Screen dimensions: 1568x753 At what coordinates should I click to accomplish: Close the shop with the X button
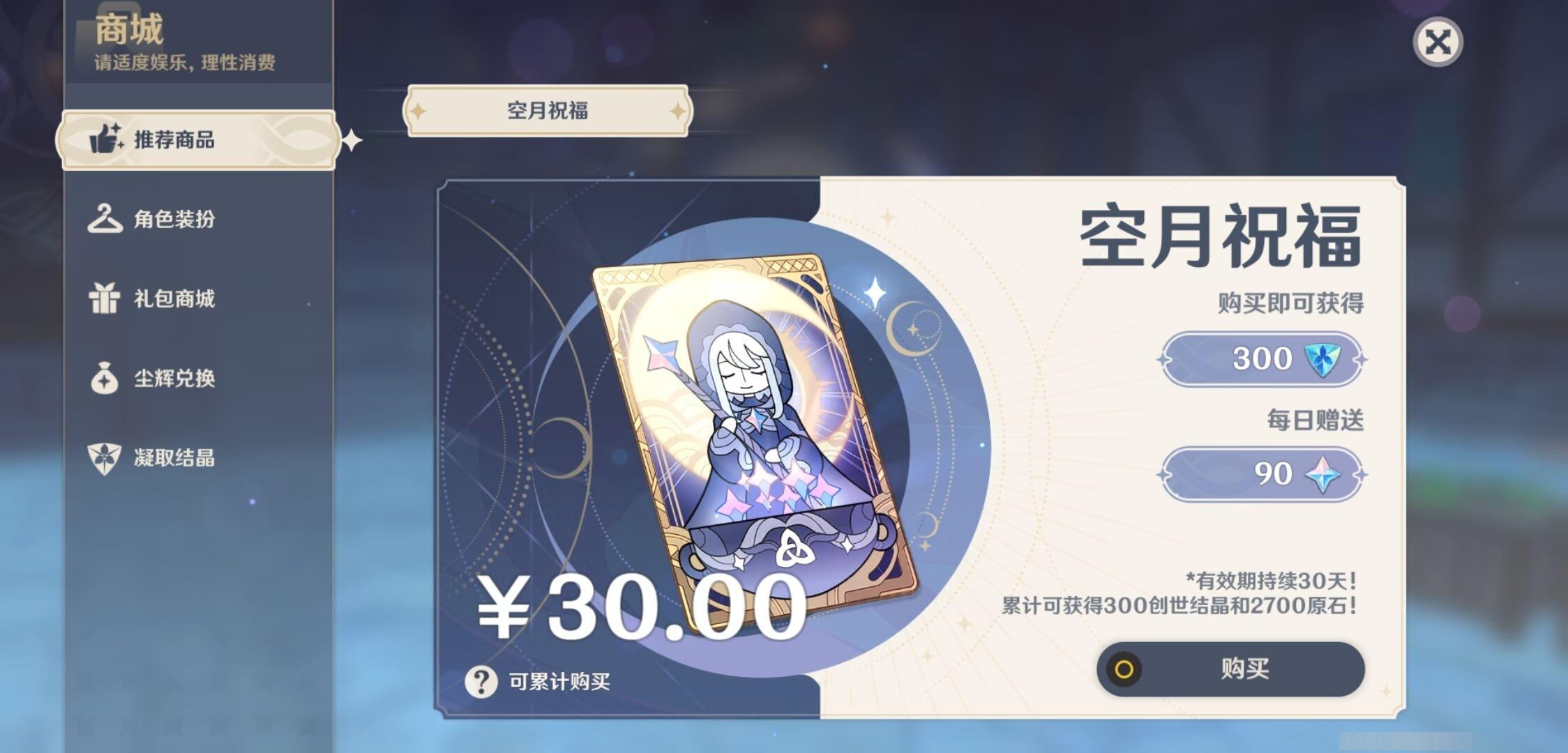(1438, 43)
